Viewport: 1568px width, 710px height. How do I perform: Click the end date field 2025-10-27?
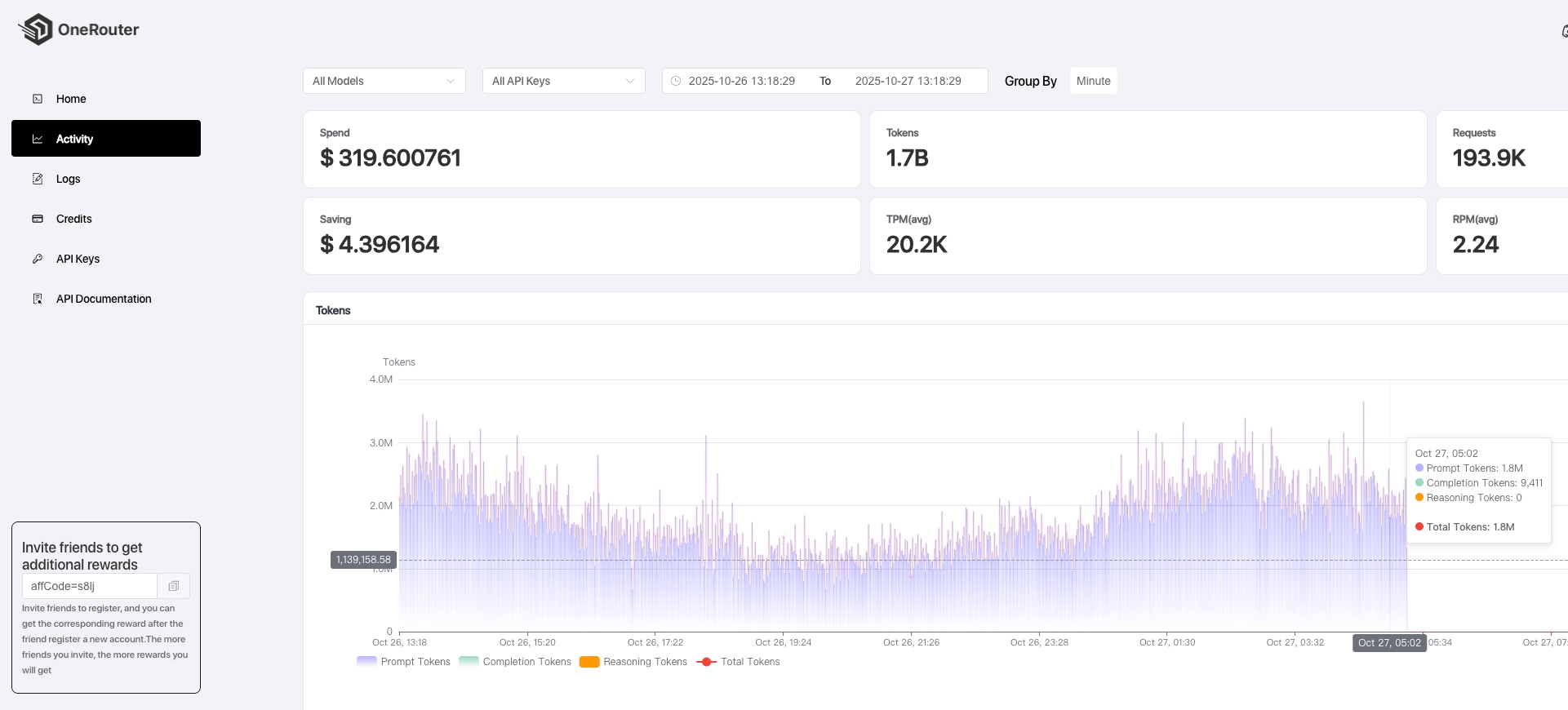908,81
